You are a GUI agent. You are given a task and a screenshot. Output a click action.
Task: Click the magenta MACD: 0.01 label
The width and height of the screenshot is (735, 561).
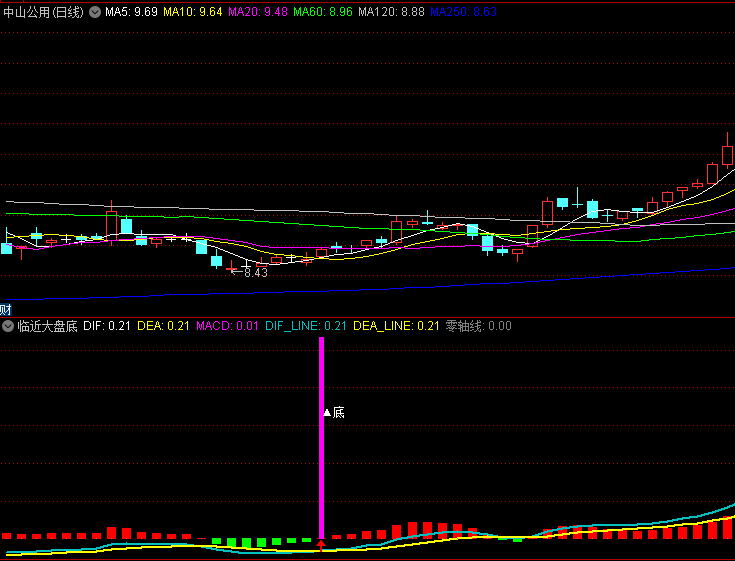pos(227,326)
